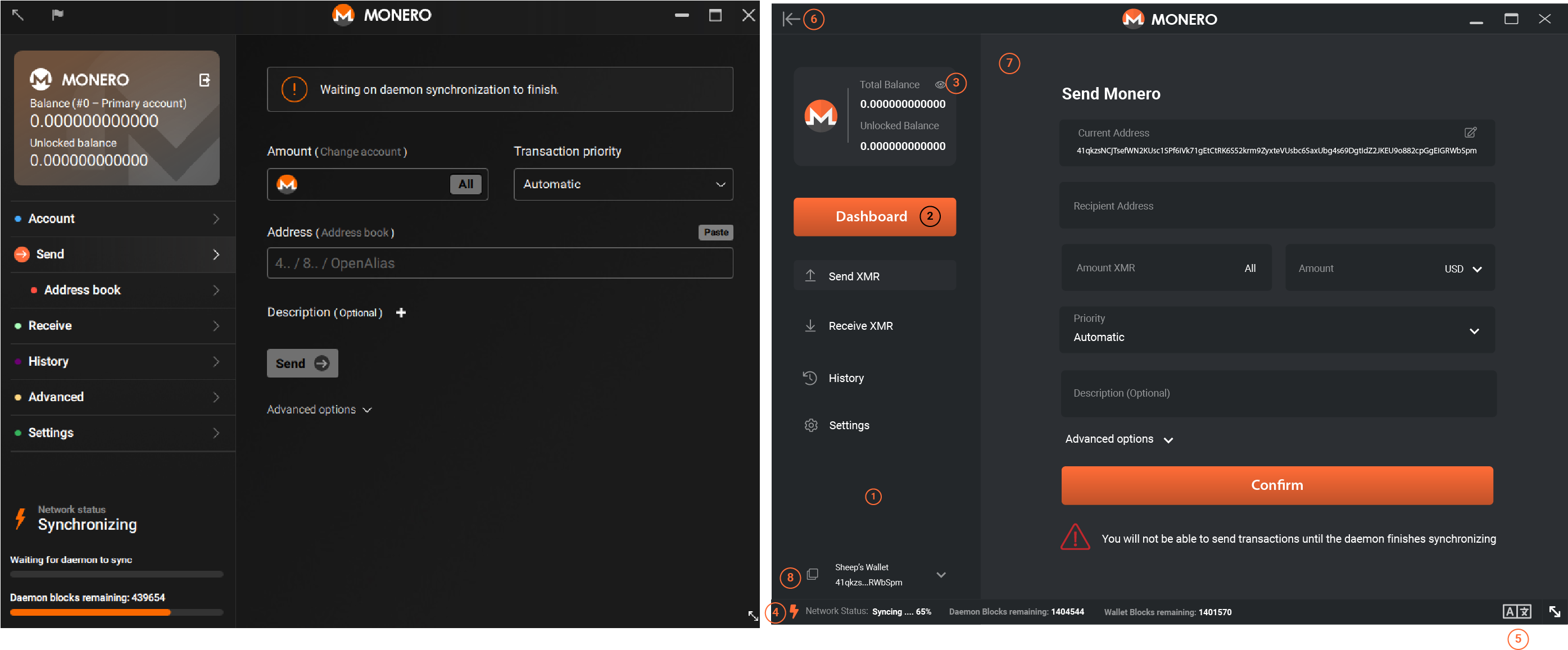1568x650 pixels.
Task: Open the USD currency dropdown
Action: click(x=1463, y=269)
